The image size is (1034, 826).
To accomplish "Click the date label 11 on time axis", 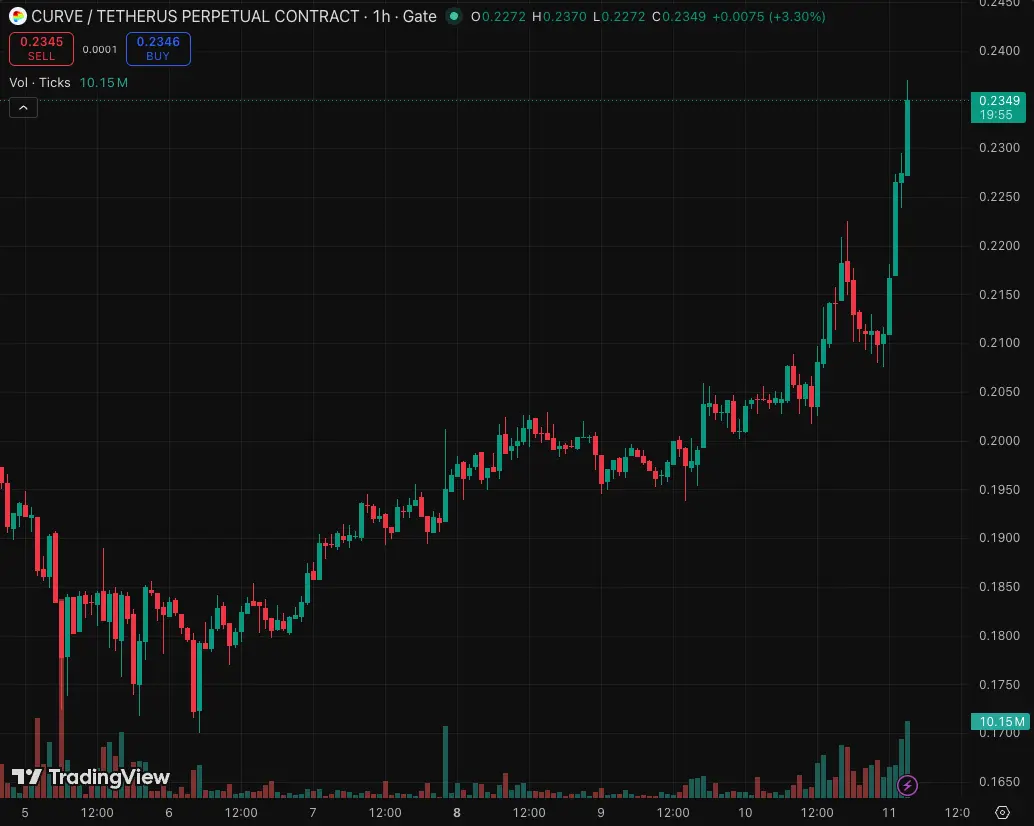I will pyautogui.click(x=889, y=812).
